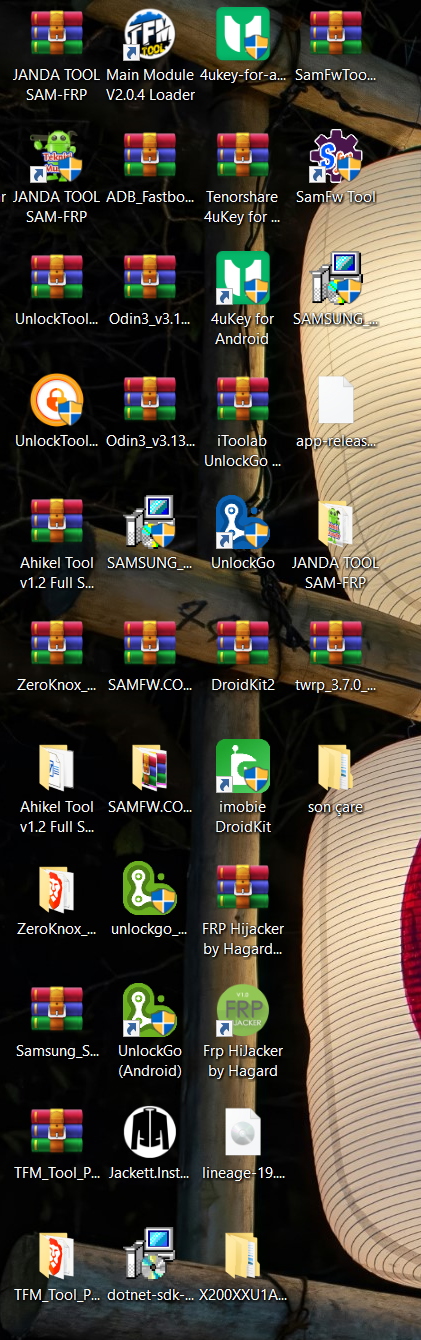Click the UnlockTool... orange padlock icon

click(57, 400)
